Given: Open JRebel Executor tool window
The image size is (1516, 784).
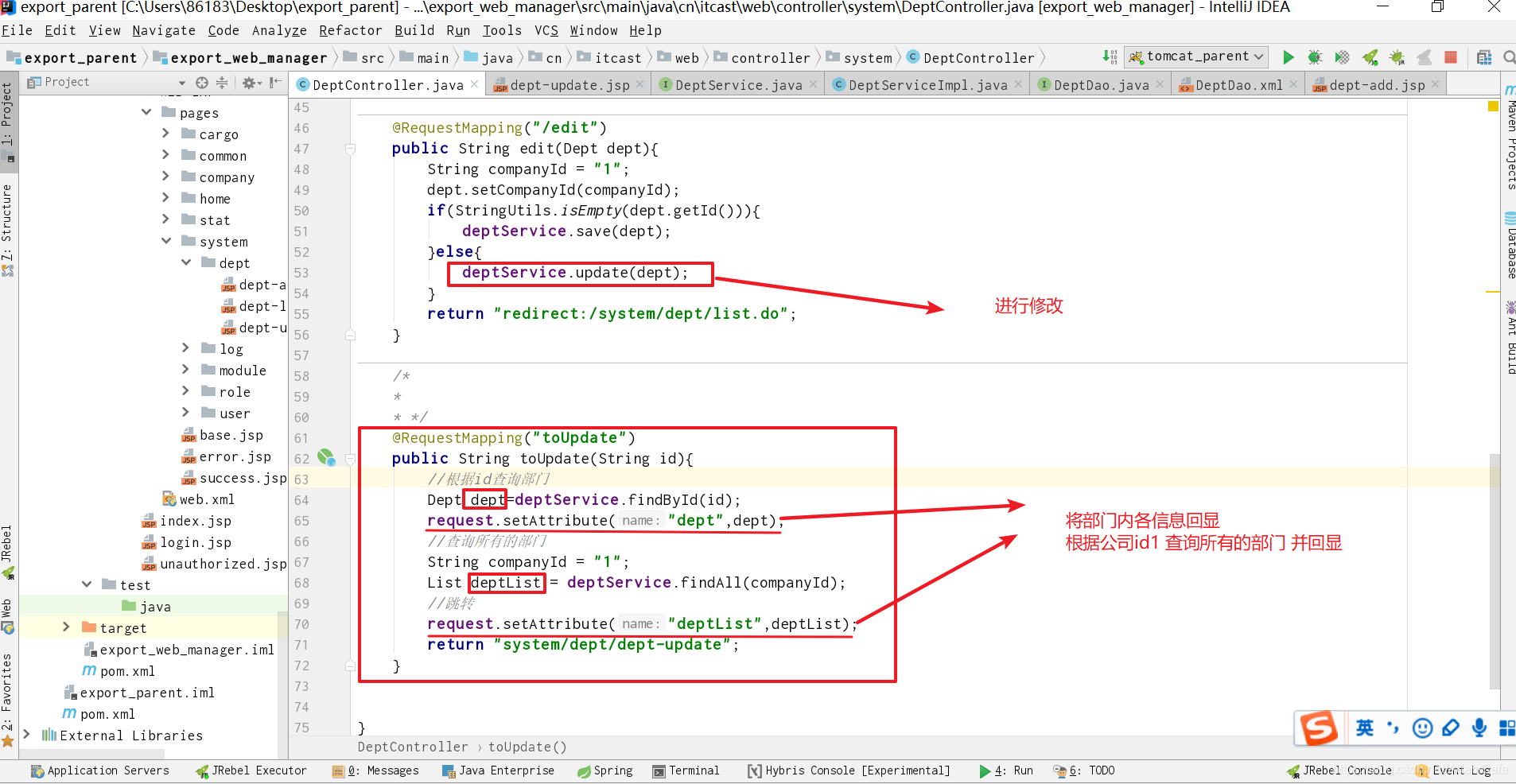Looking at the screenshot, I should tap(251, 770).
